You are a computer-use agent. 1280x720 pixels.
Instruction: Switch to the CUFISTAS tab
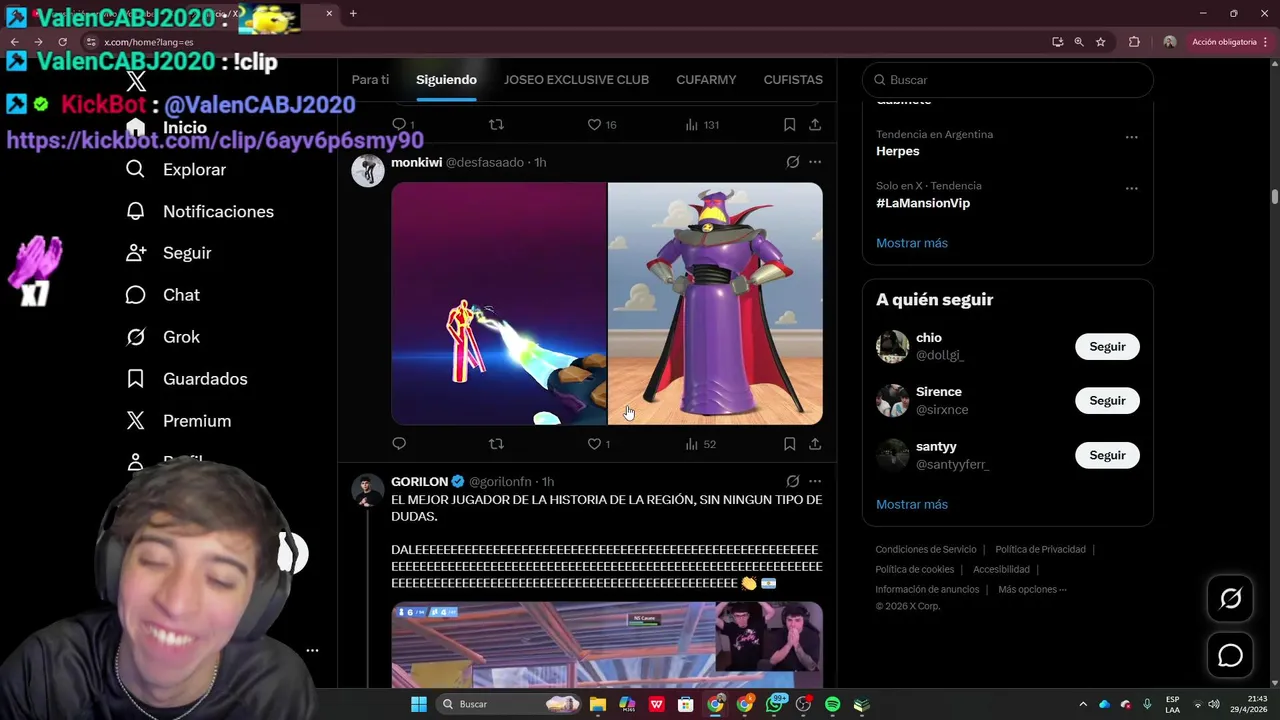(x=793, y=80)
